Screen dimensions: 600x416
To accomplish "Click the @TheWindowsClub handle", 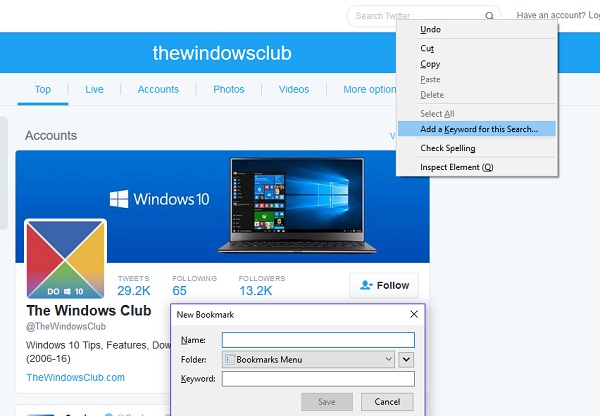I will [66, 326].
